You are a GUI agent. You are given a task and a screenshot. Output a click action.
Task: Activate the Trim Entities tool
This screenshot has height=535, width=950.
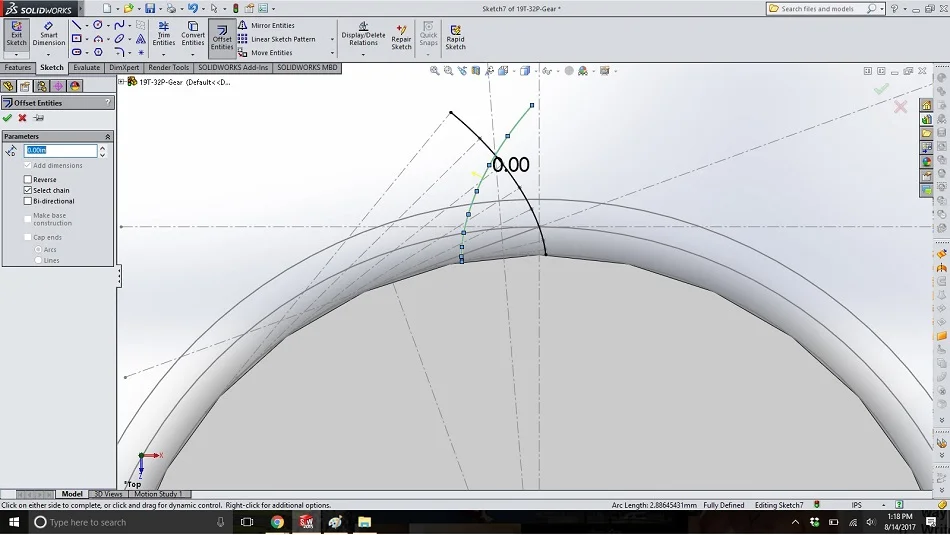pyautogui.click(x=164, y=34)
